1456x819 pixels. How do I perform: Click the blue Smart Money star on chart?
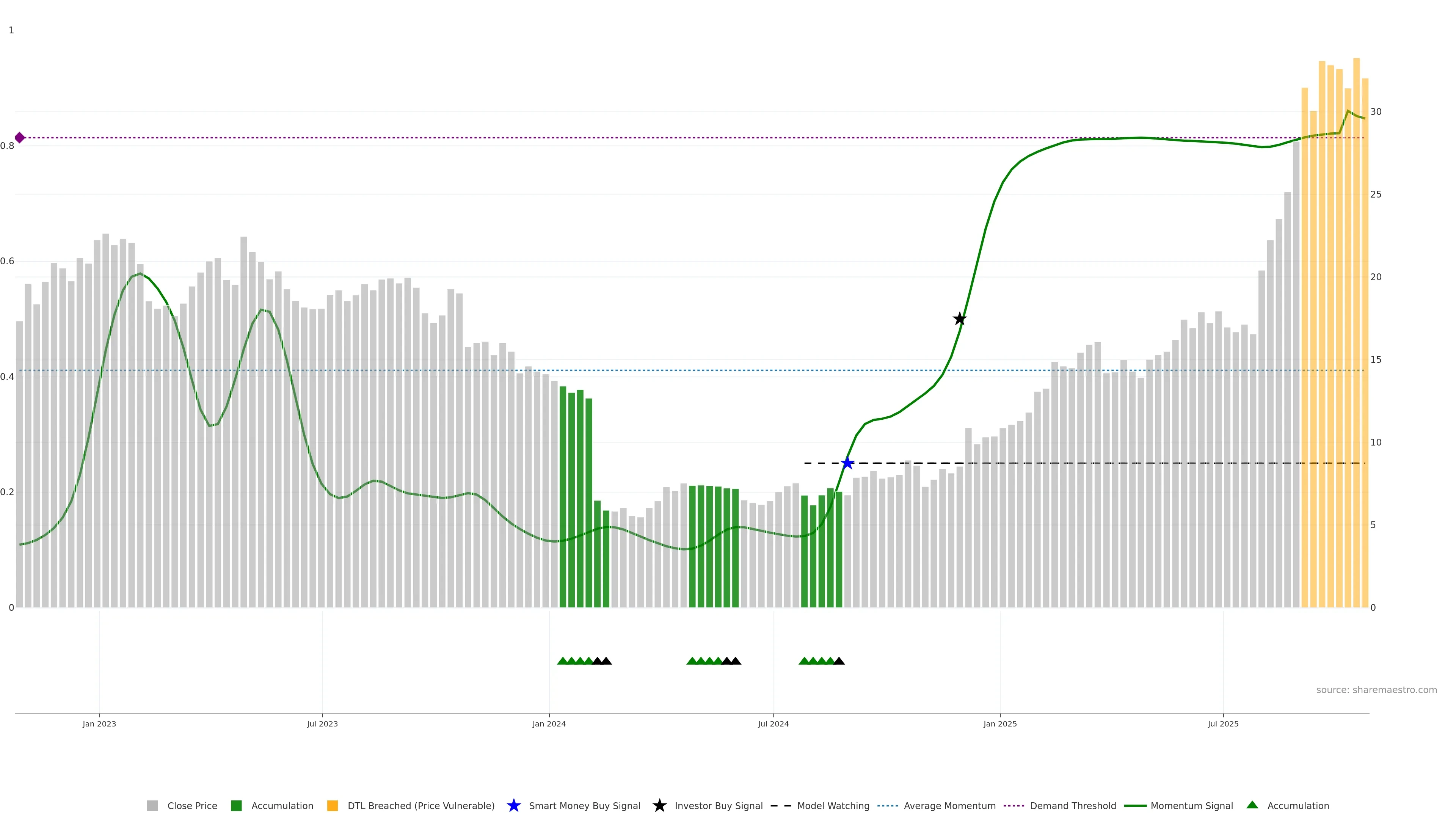847,463
